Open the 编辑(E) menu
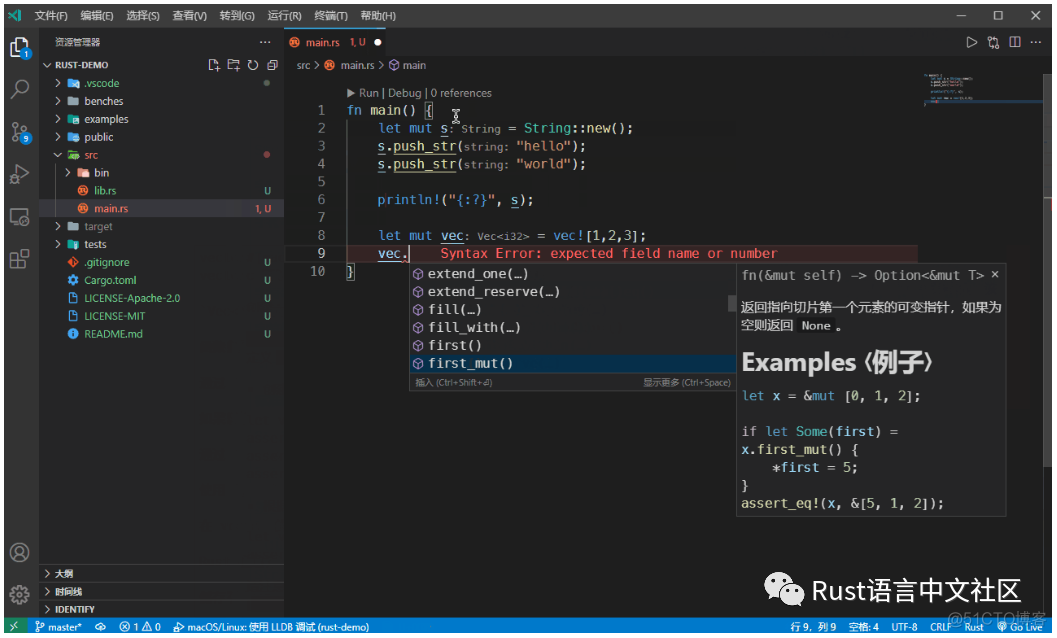1057x638 pixels. 97,16
